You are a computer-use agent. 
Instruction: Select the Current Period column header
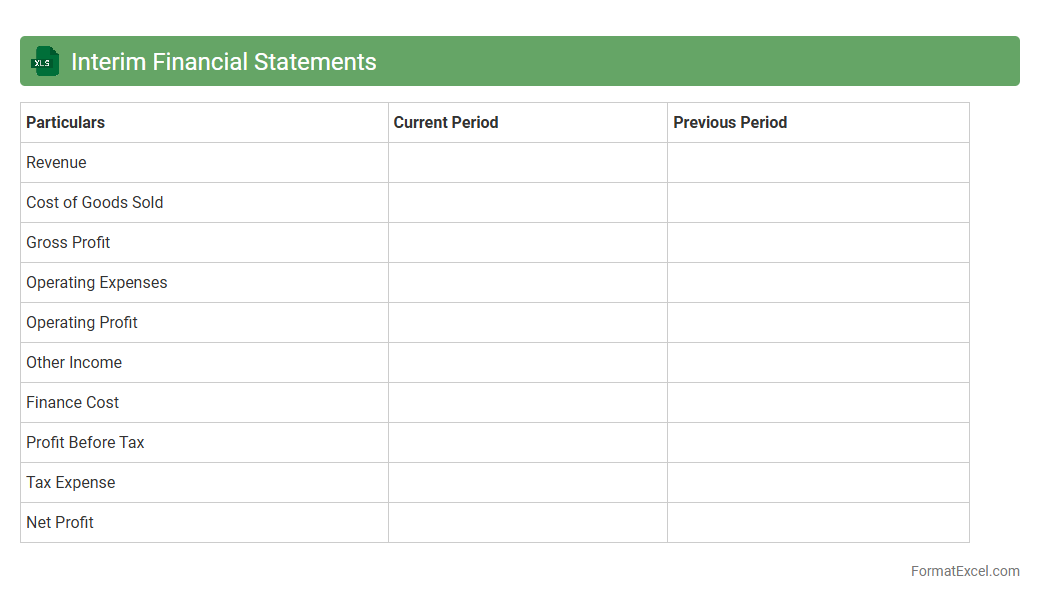(x=446, y=123)
